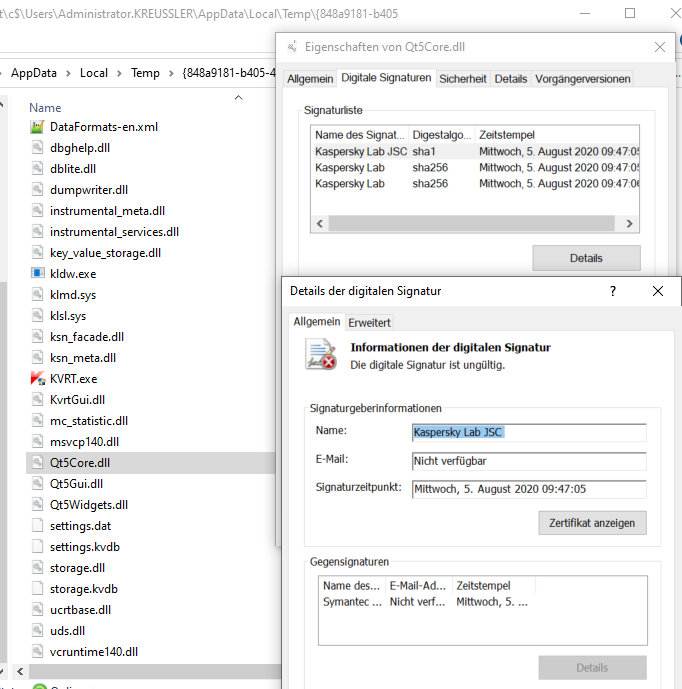Screen dimensions: 682x689
Task: Click the KvrtGui.dll file icon
Action: 37,399
